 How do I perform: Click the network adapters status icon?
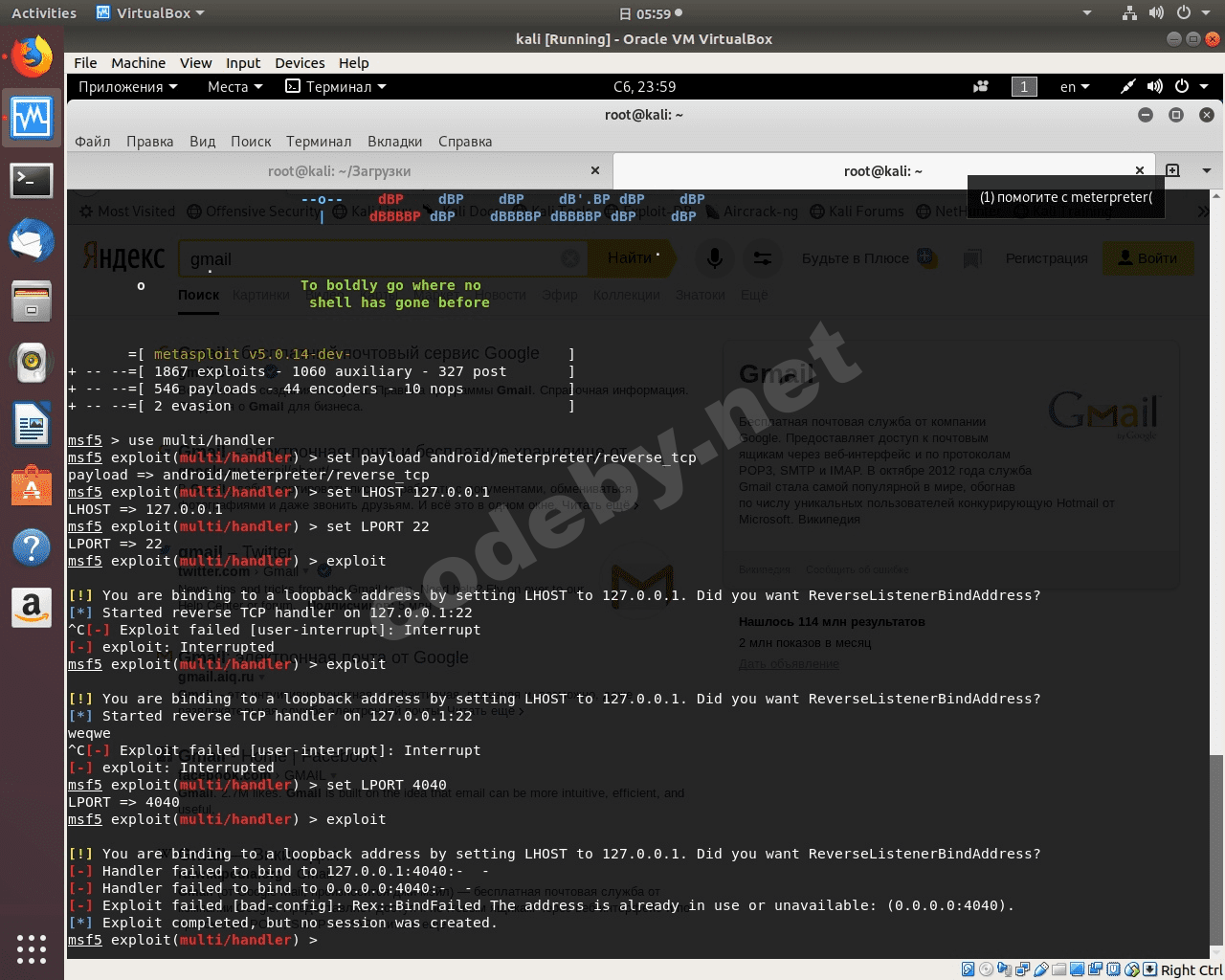1023,969
